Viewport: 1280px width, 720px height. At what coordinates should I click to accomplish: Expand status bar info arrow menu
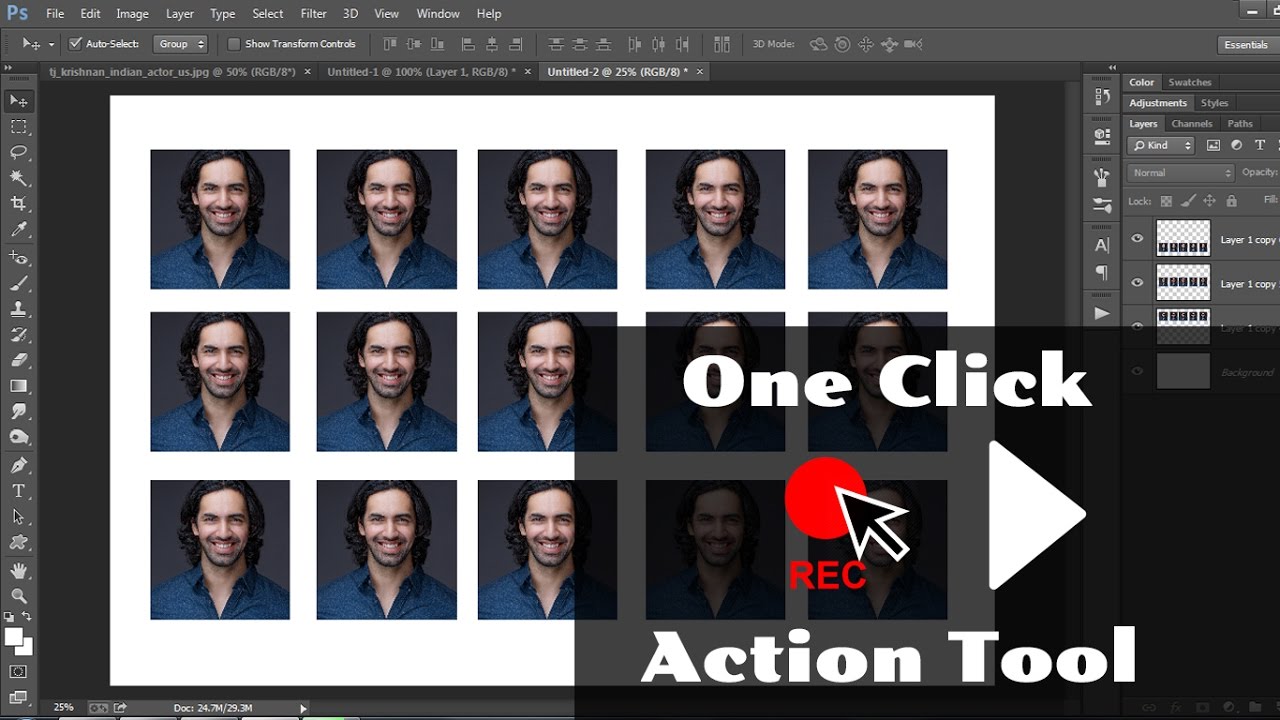pyautogui.click(x=303, y=708)
